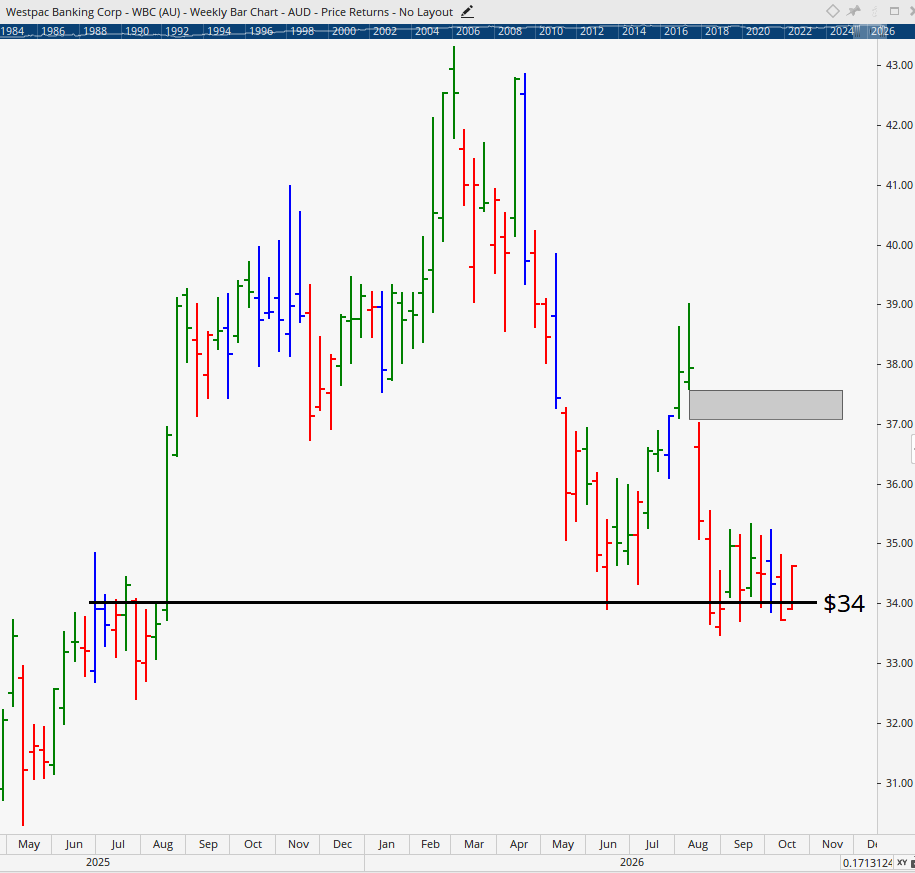Click the 0.1713124 scale value field
Screen dimensions: 915x873
[x=868, y=862]
